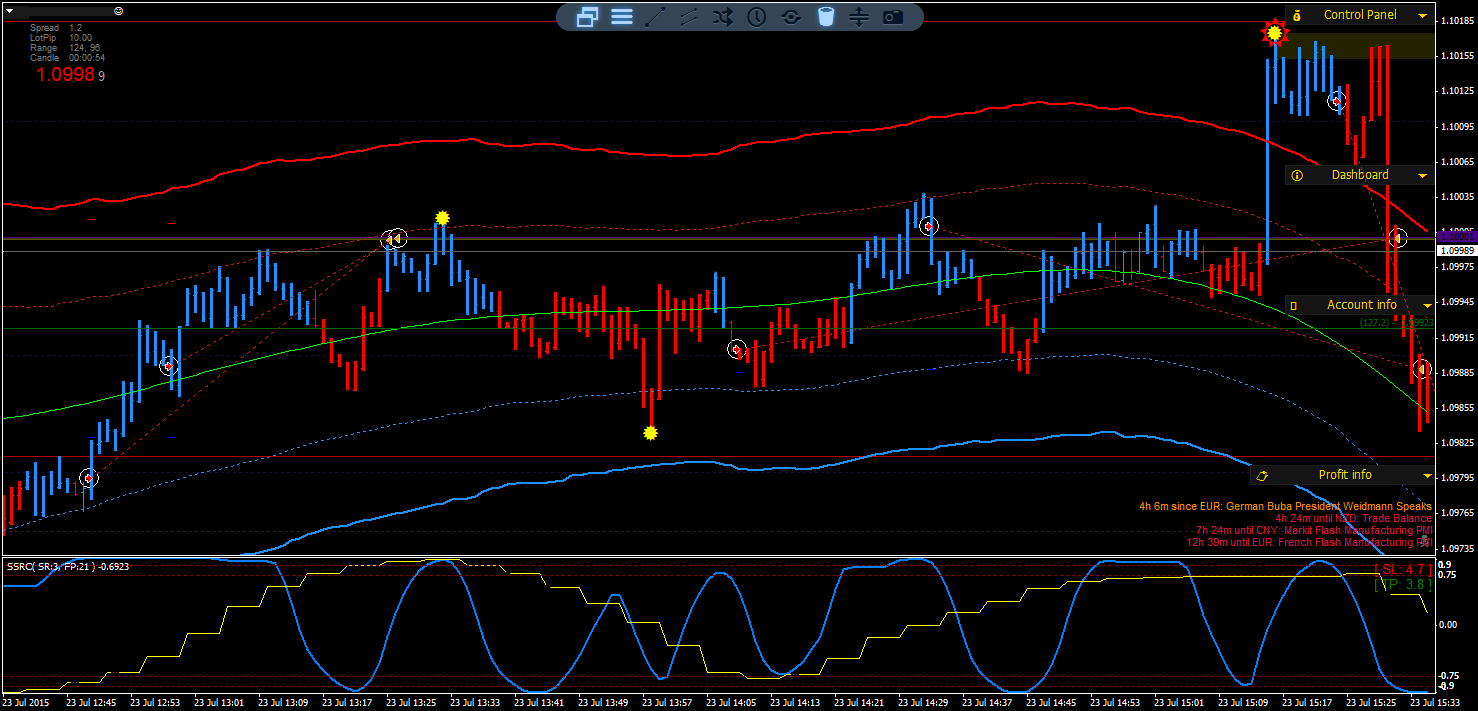Click the circled signal marker near 12:45

click(x=88, y=478)
